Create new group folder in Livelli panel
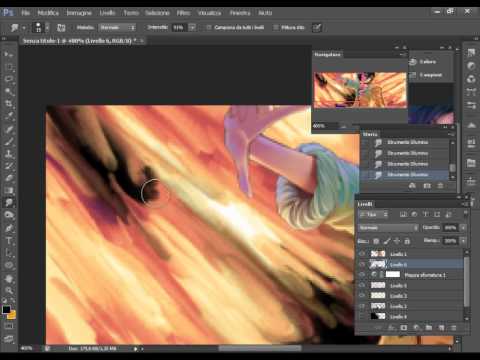480x360 pixels. point(429,328)
